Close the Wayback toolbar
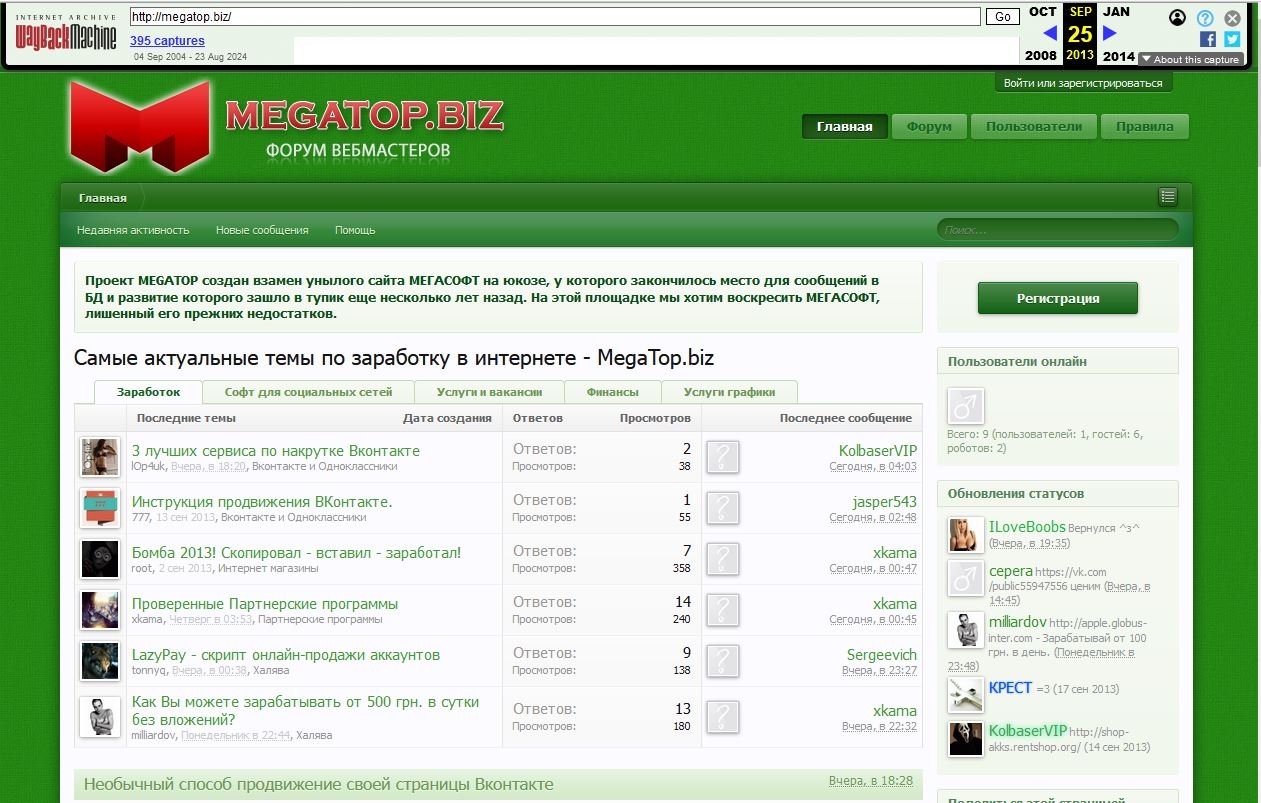Image resolution: width=1261 pixels, height=803 pixels. tap(1232, 18)
